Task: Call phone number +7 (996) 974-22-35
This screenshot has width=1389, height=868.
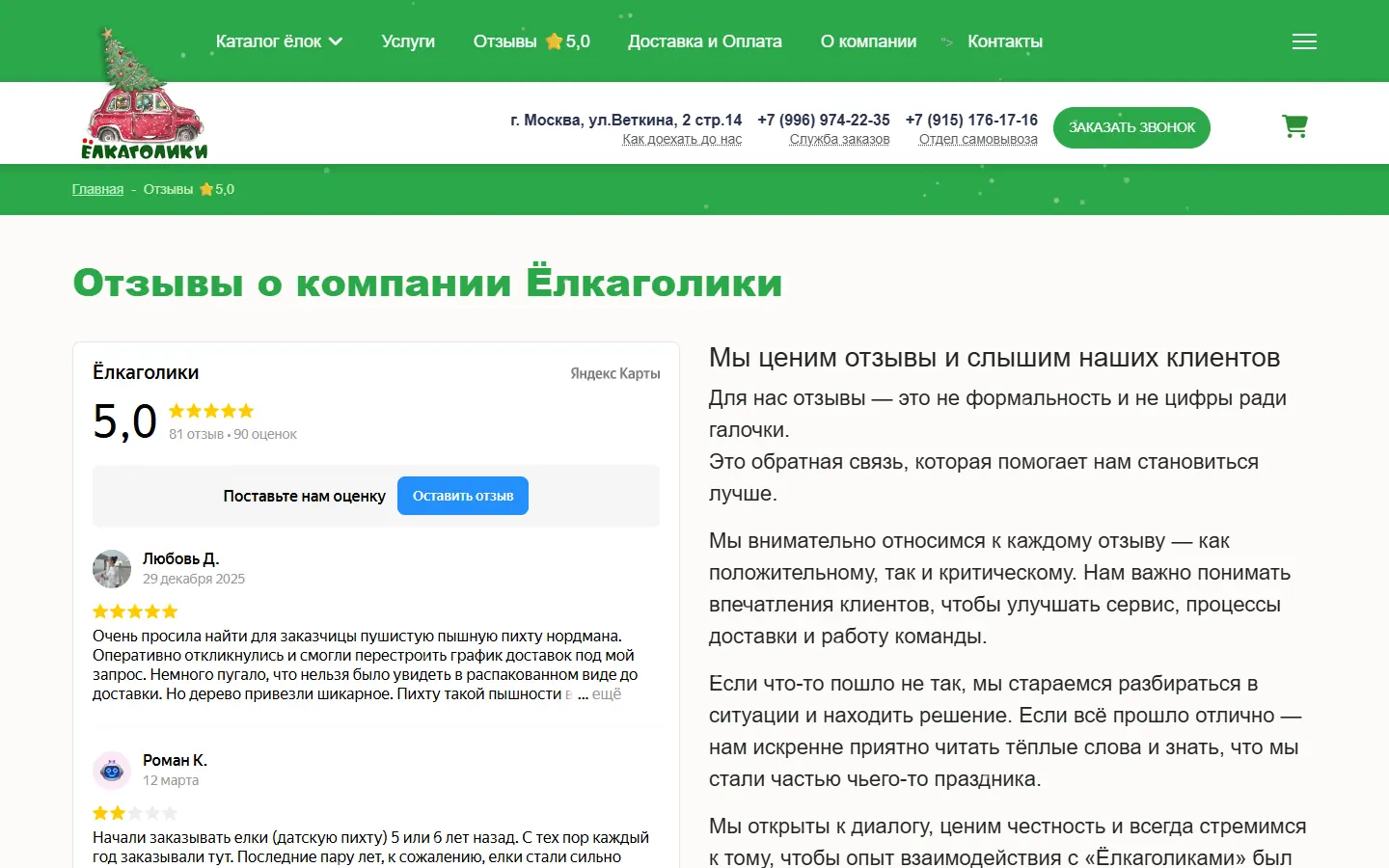Action: (x=824, y=120)
